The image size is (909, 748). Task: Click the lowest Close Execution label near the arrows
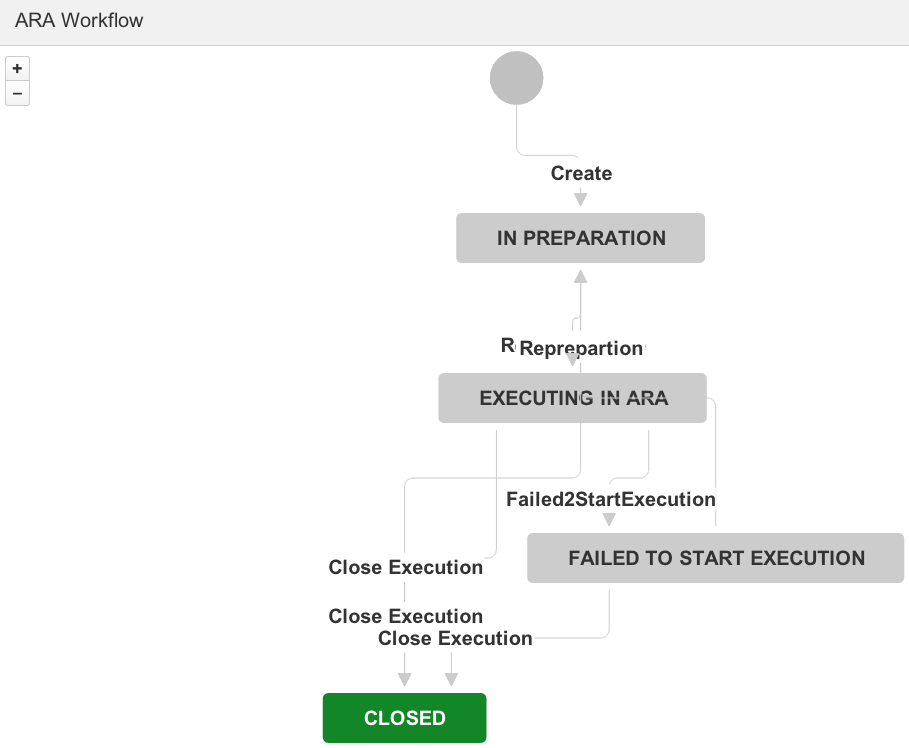pos(455,638)
